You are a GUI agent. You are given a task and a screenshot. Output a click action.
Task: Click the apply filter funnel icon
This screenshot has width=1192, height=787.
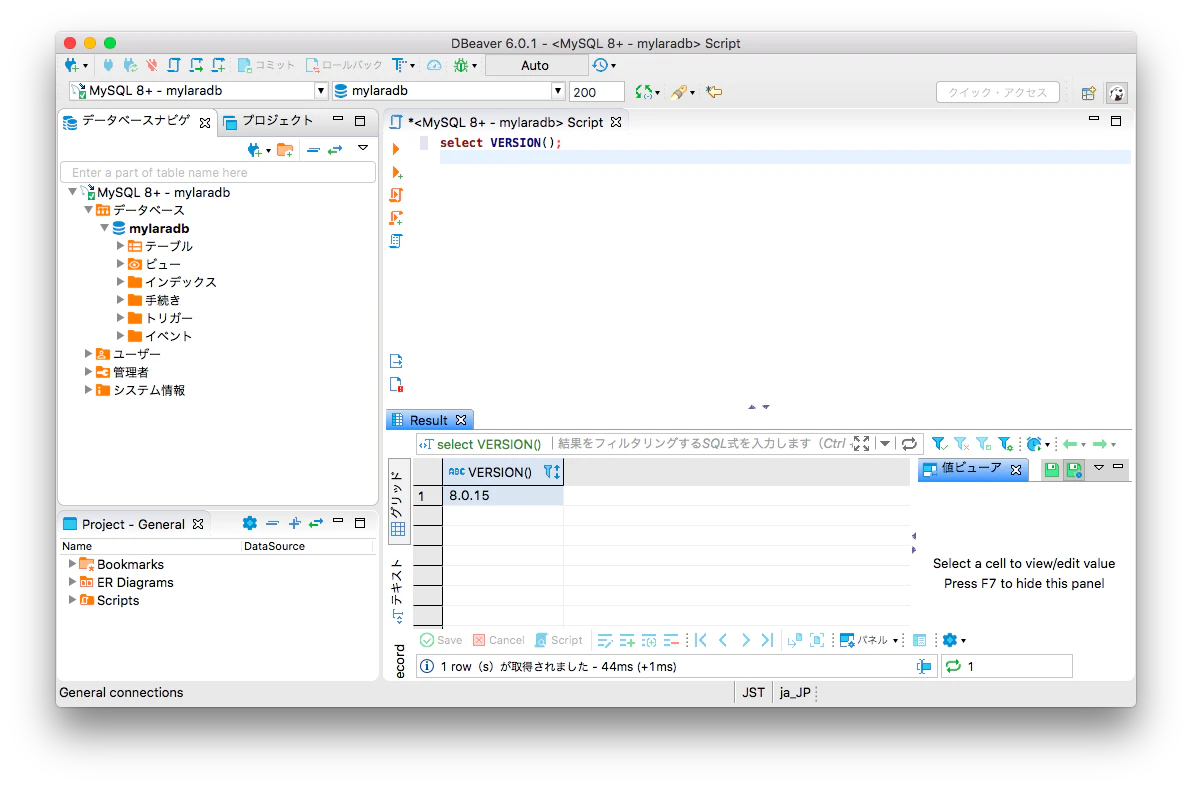coord(939,444)
